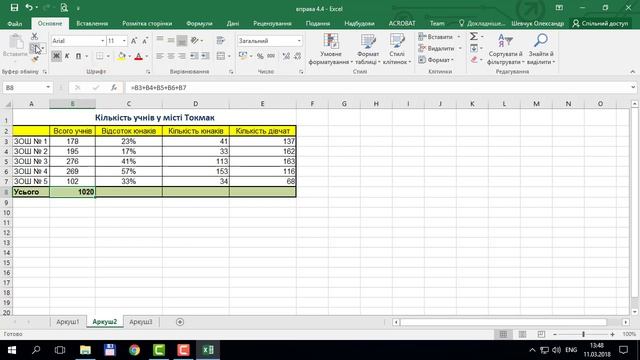
Task: Center the text horizontally
Action: click(171, 56)
